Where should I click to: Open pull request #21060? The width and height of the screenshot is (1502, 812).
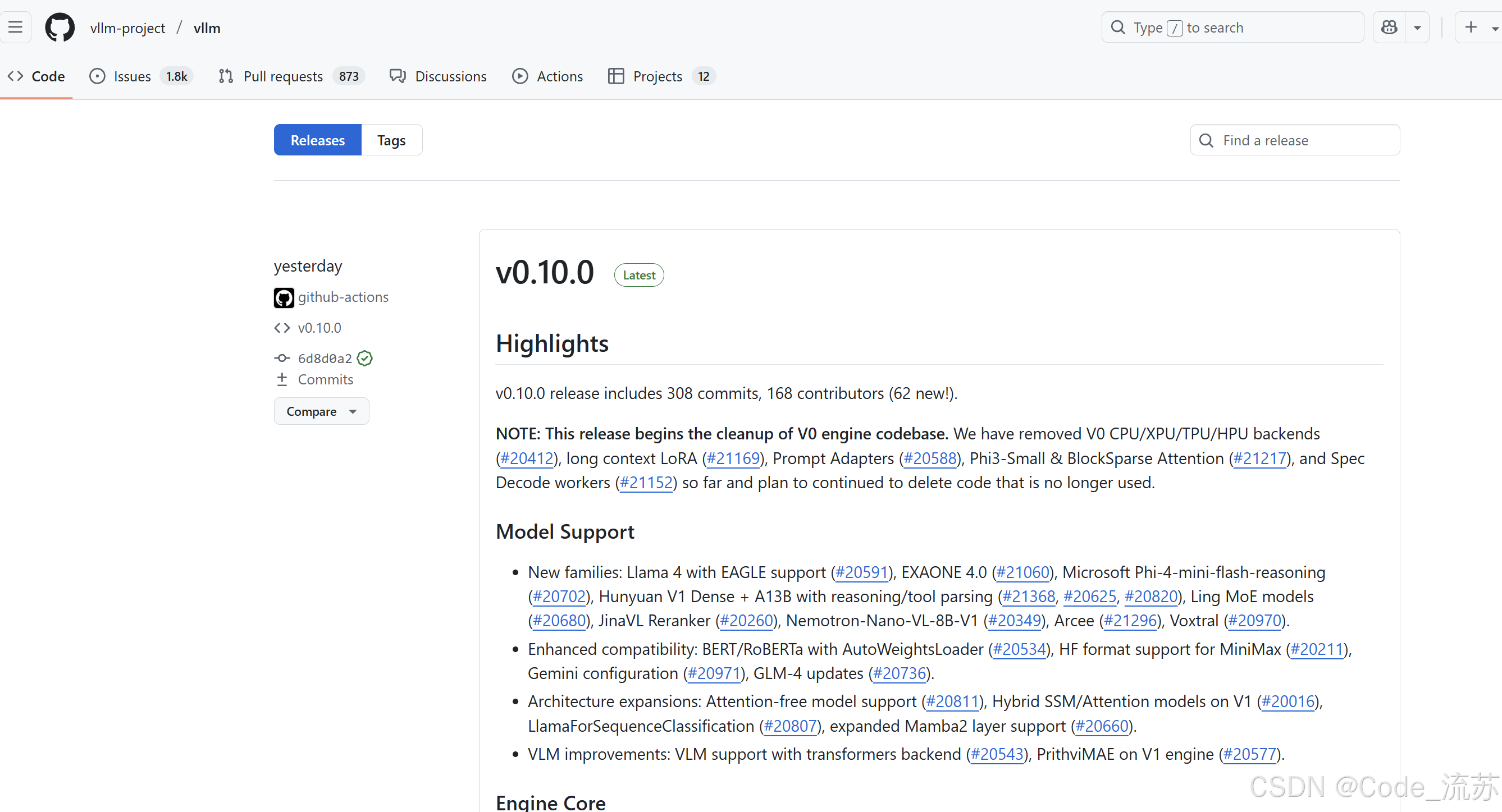click(1023, 573)
